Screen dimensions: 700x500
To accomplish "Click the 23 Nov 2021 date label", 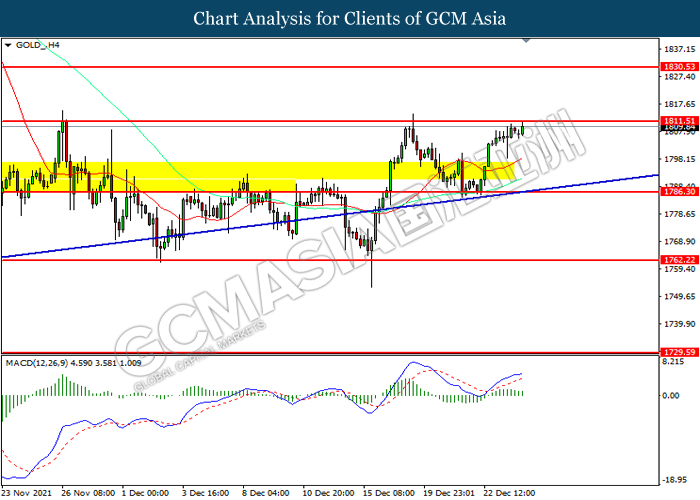I will tap(27, 493).
